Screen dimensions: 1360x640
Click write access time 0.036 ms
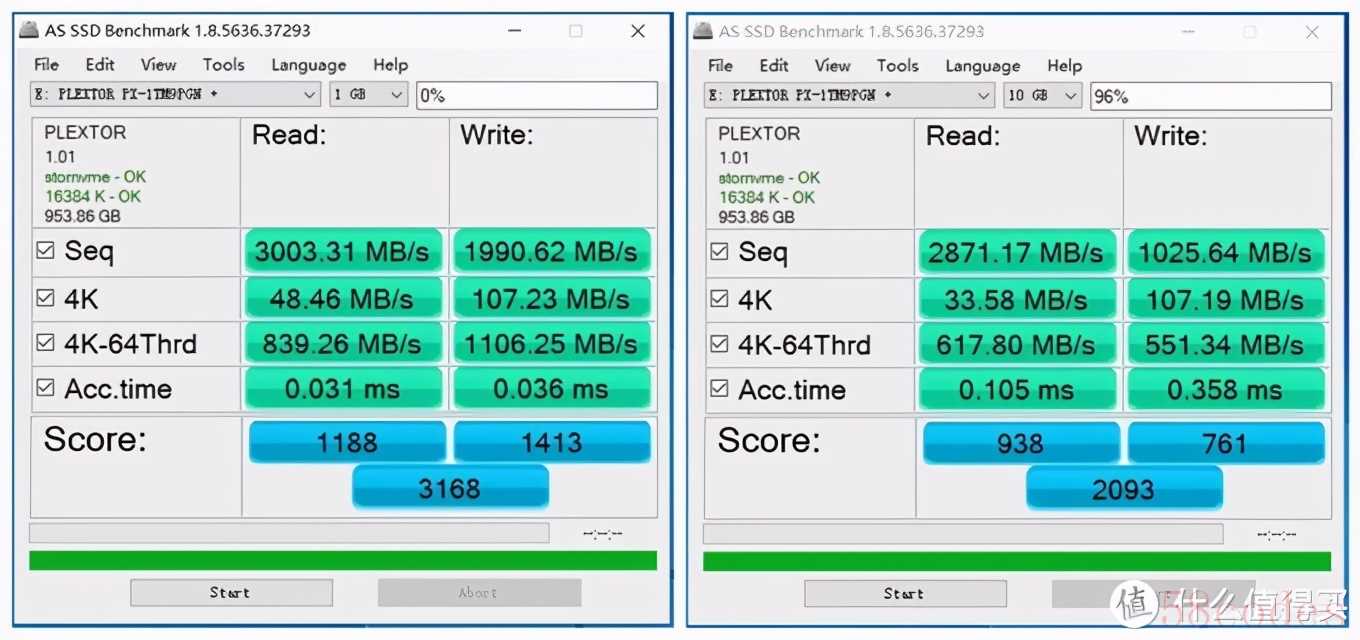point(552,388)
